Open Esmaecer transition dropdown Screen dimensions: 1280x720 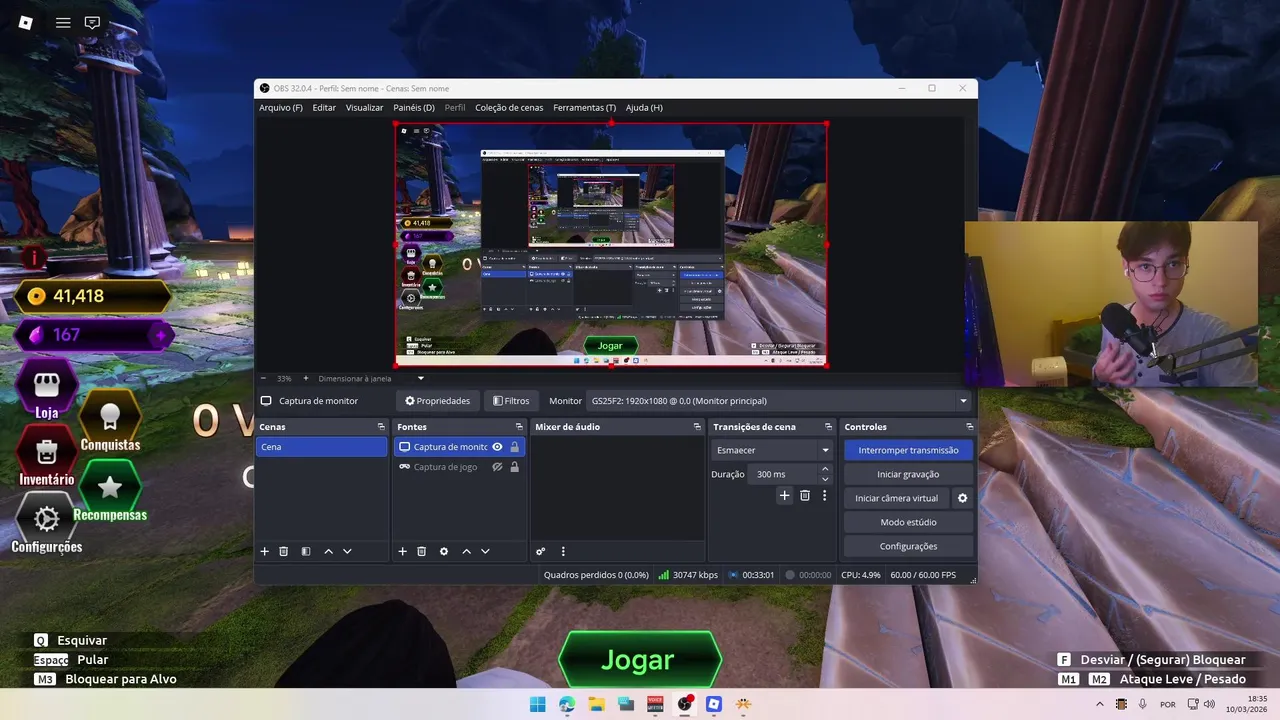[772, 450]
